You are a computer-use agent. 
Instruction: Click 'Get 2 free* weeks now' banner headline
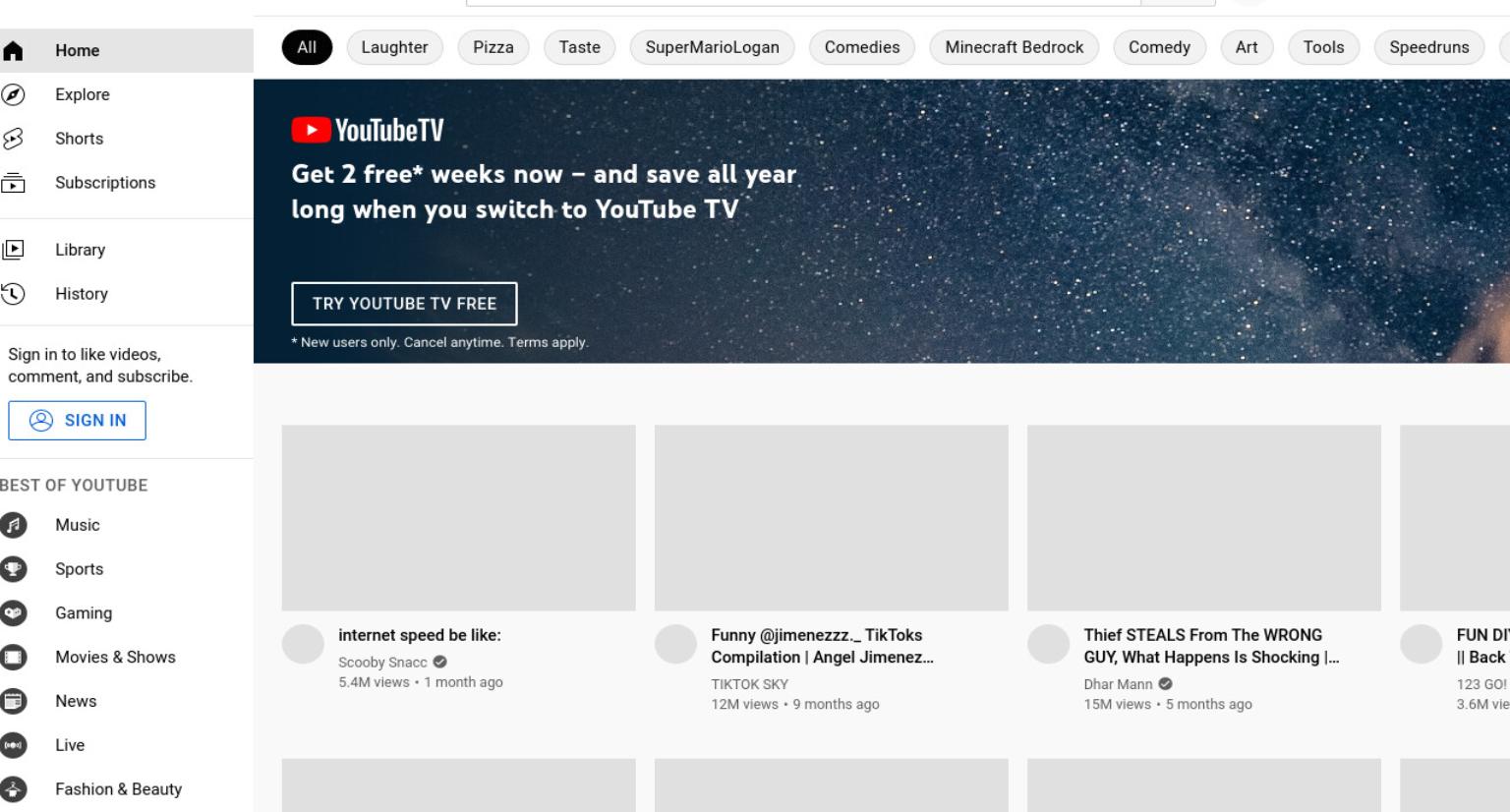(x=544, y=192)
